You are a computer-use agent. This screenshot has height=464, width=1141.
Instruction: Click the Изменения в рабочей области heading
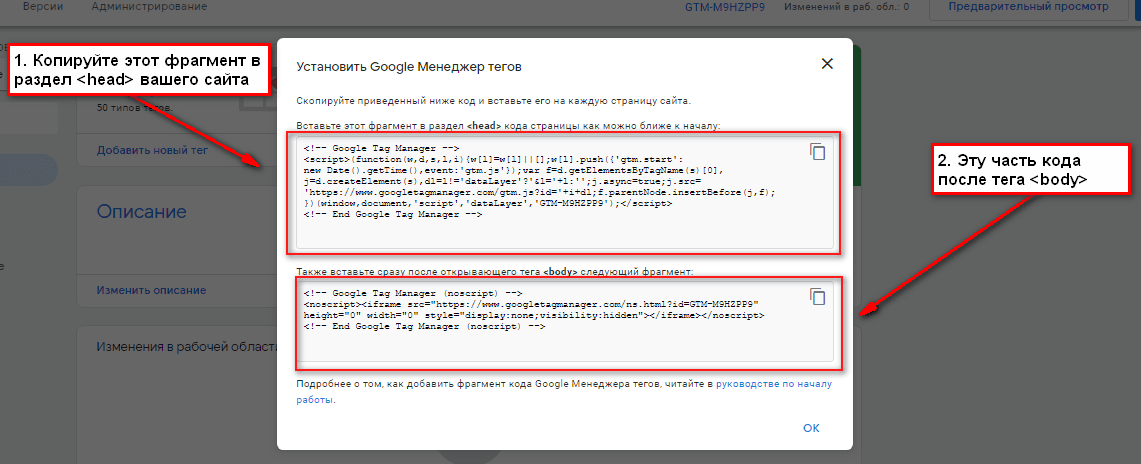tap(186, 347)
